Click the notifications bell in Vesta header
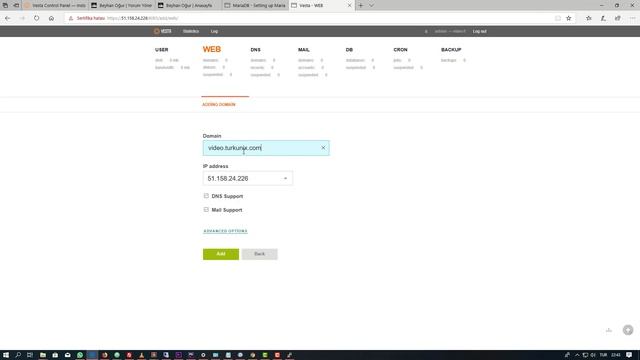 pyautogui.click(x=426, y=31)
